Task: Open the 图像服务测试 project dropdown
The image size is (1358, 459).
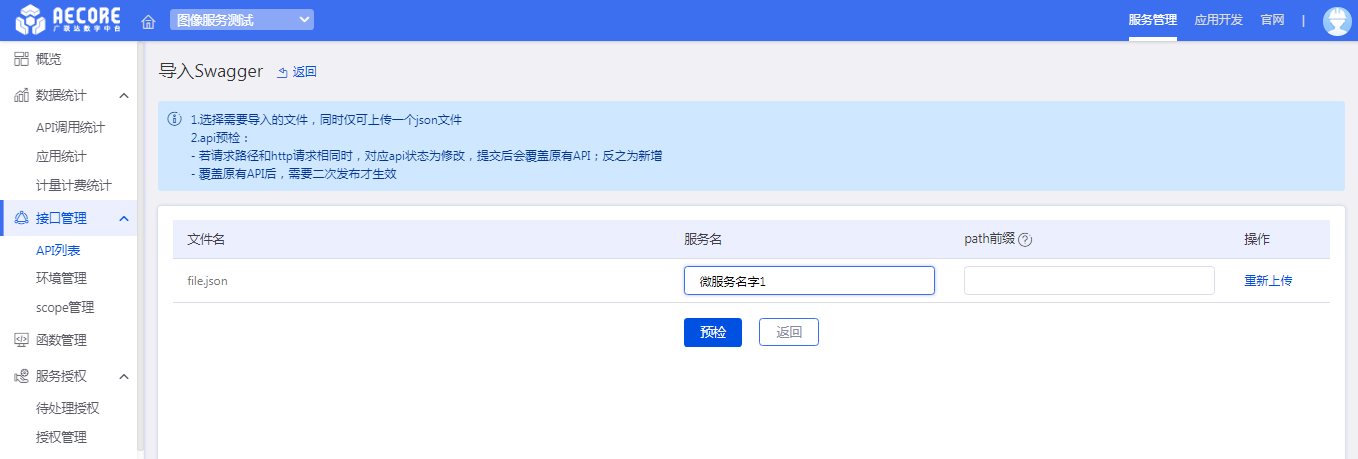Action: point(241,20)
